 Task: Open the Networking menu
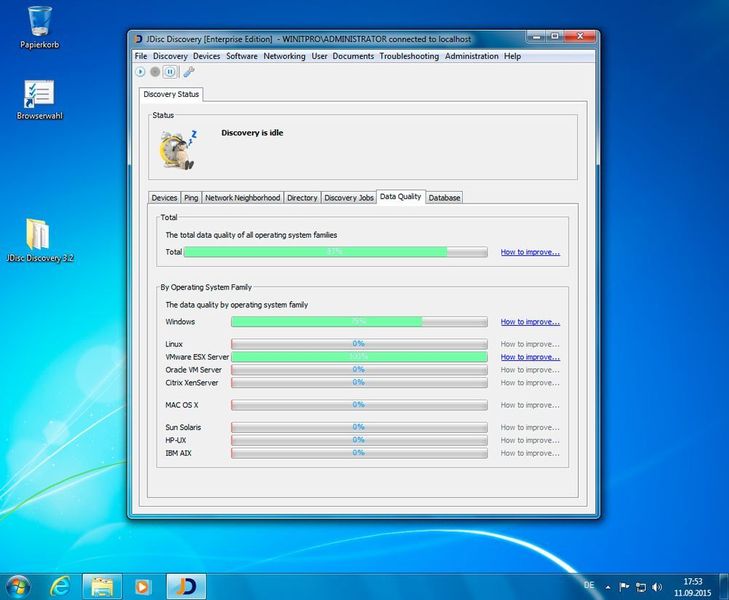(285, 56)
